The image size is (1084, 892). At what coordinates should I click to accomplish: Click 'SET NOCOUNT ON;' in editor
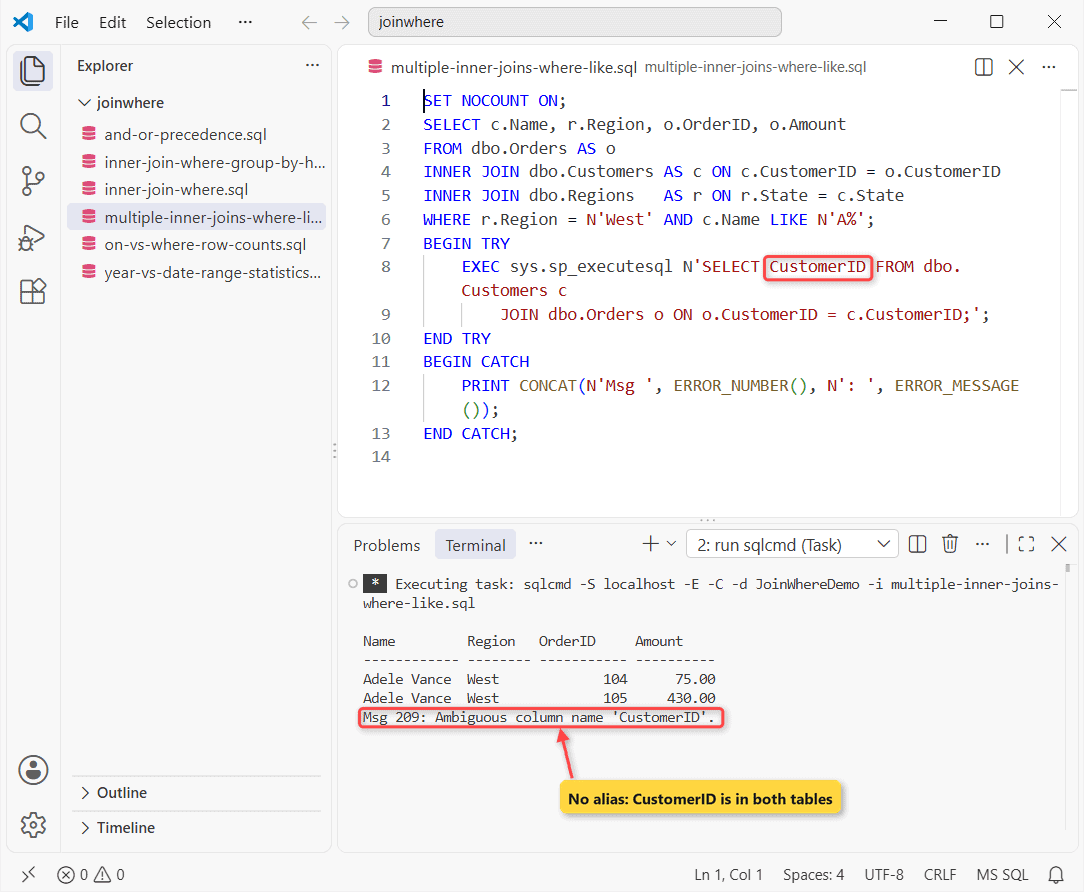(x=494, y=101)
